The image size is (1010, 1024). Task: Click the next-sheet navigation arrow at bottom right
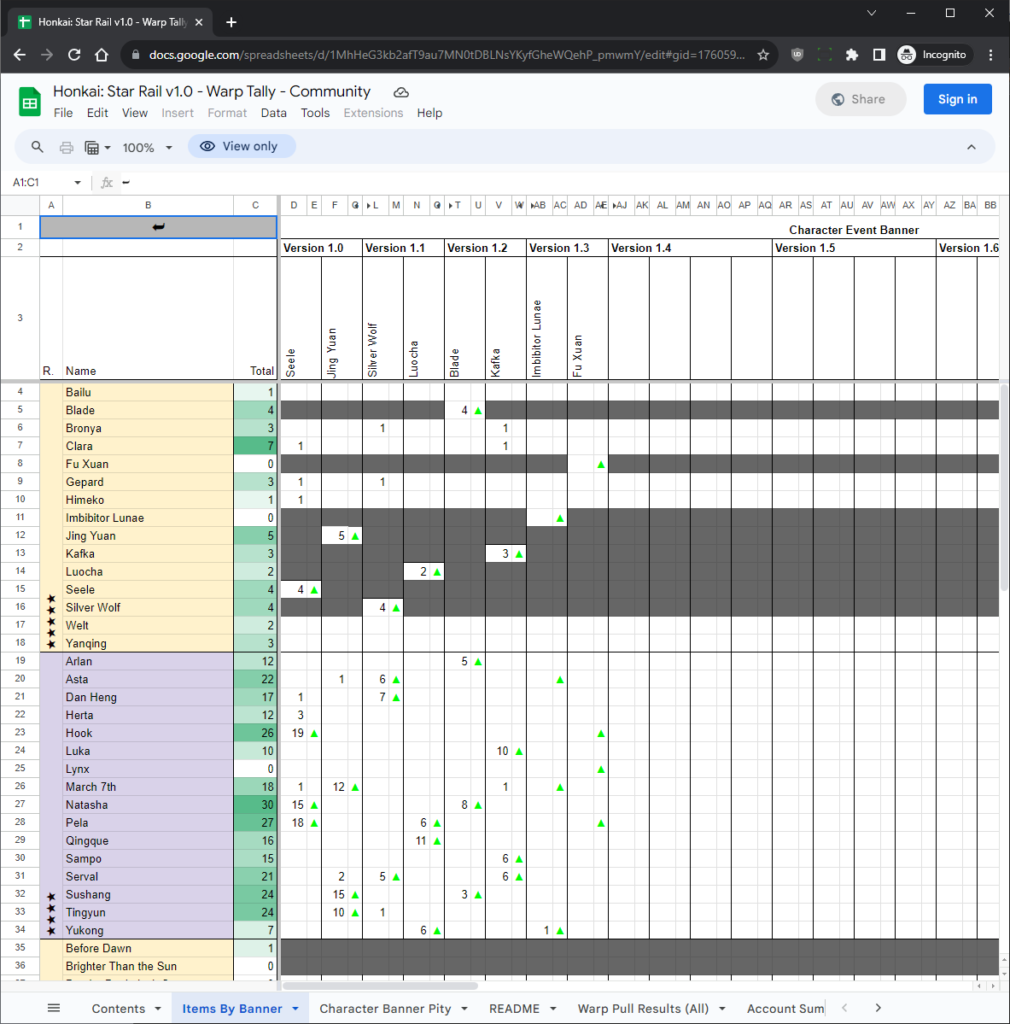(877, 1008)
